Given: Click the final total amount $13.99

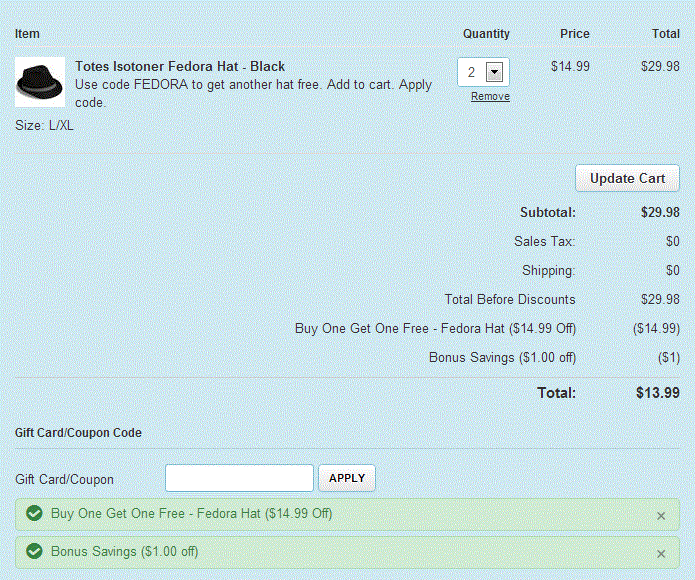Looking at the screenshot, I should click(657, 393).
